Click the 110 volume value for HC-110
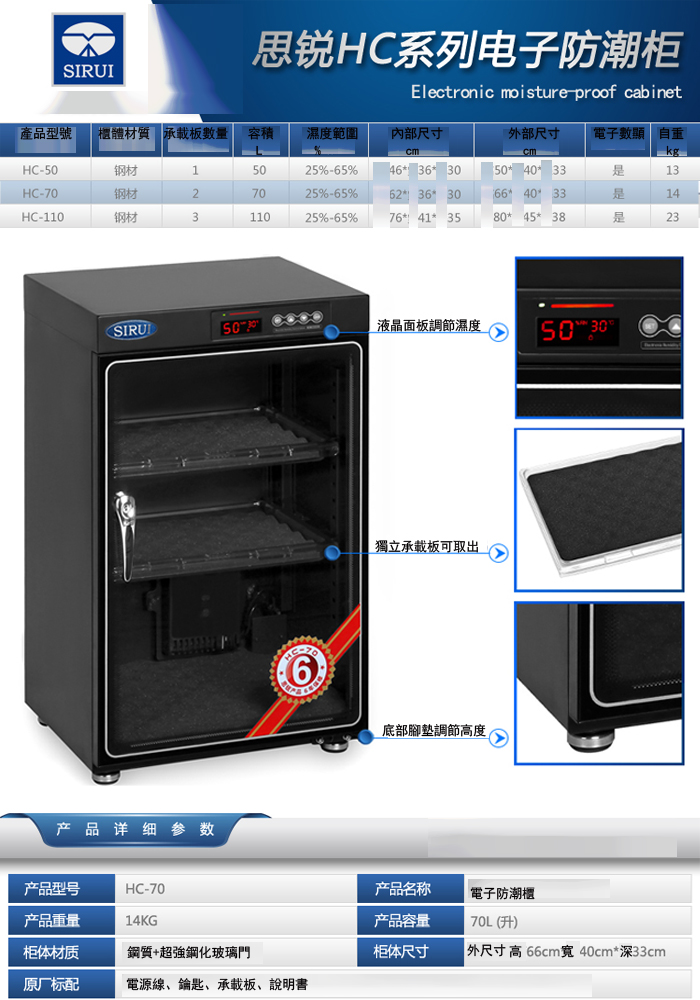 click(x=260, y=217)
